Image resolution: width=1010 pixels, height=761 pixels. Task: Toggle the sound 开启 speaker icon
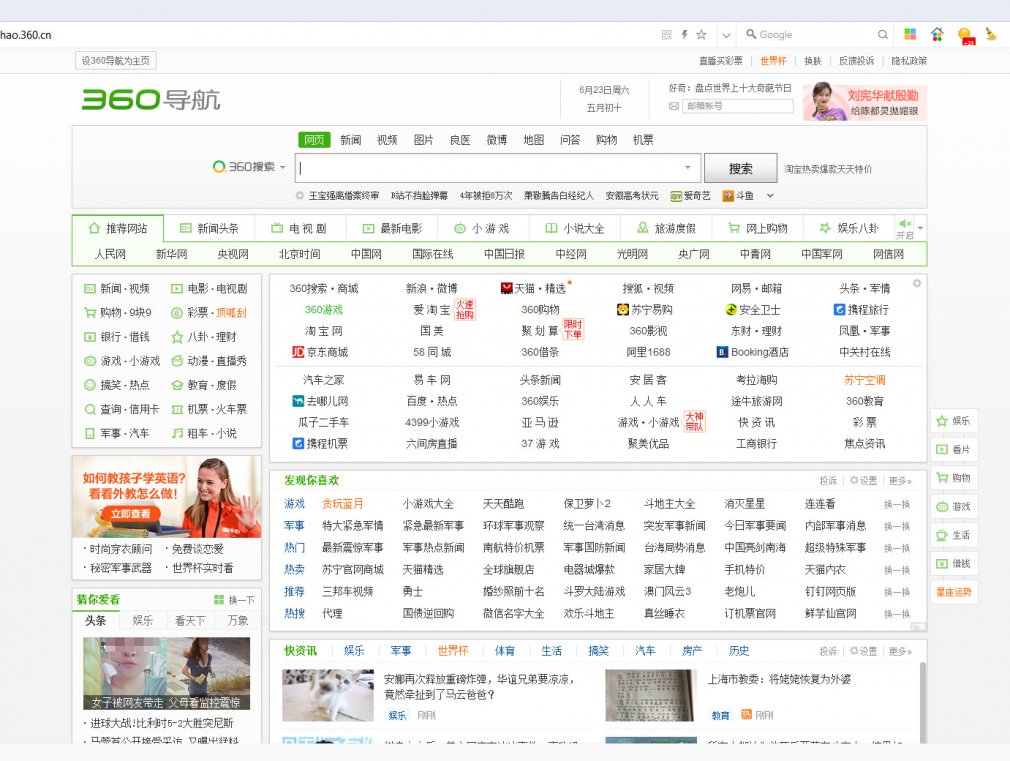click(x=905, y=228)
